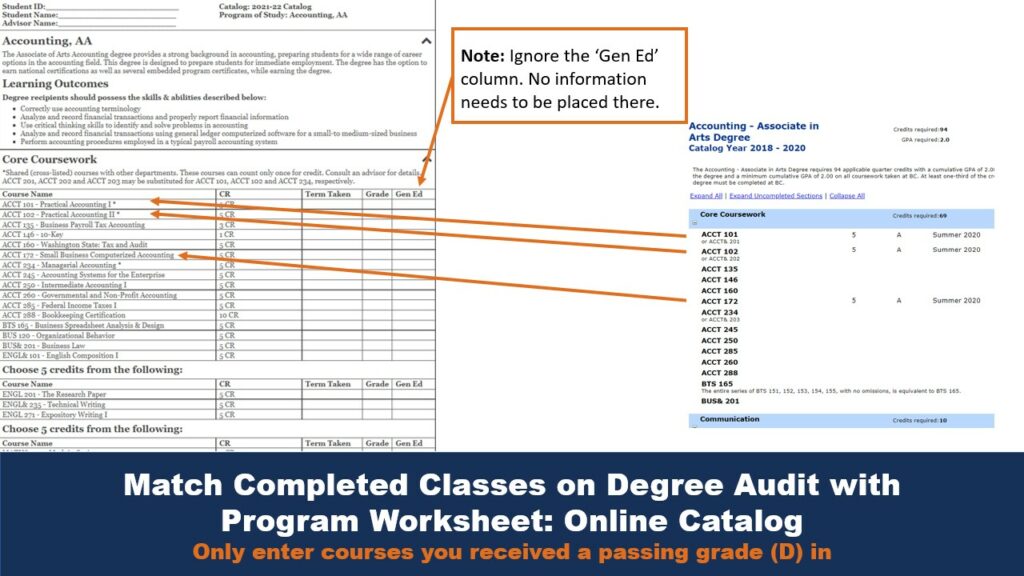Click the '10 CR' credit value

tap(229, 315)
